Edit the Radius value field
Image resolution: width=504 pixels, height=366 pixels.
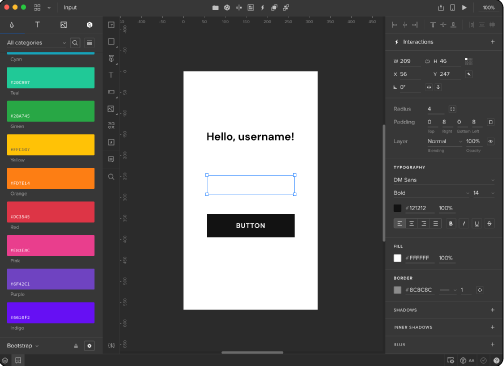(x=436, y=109)
